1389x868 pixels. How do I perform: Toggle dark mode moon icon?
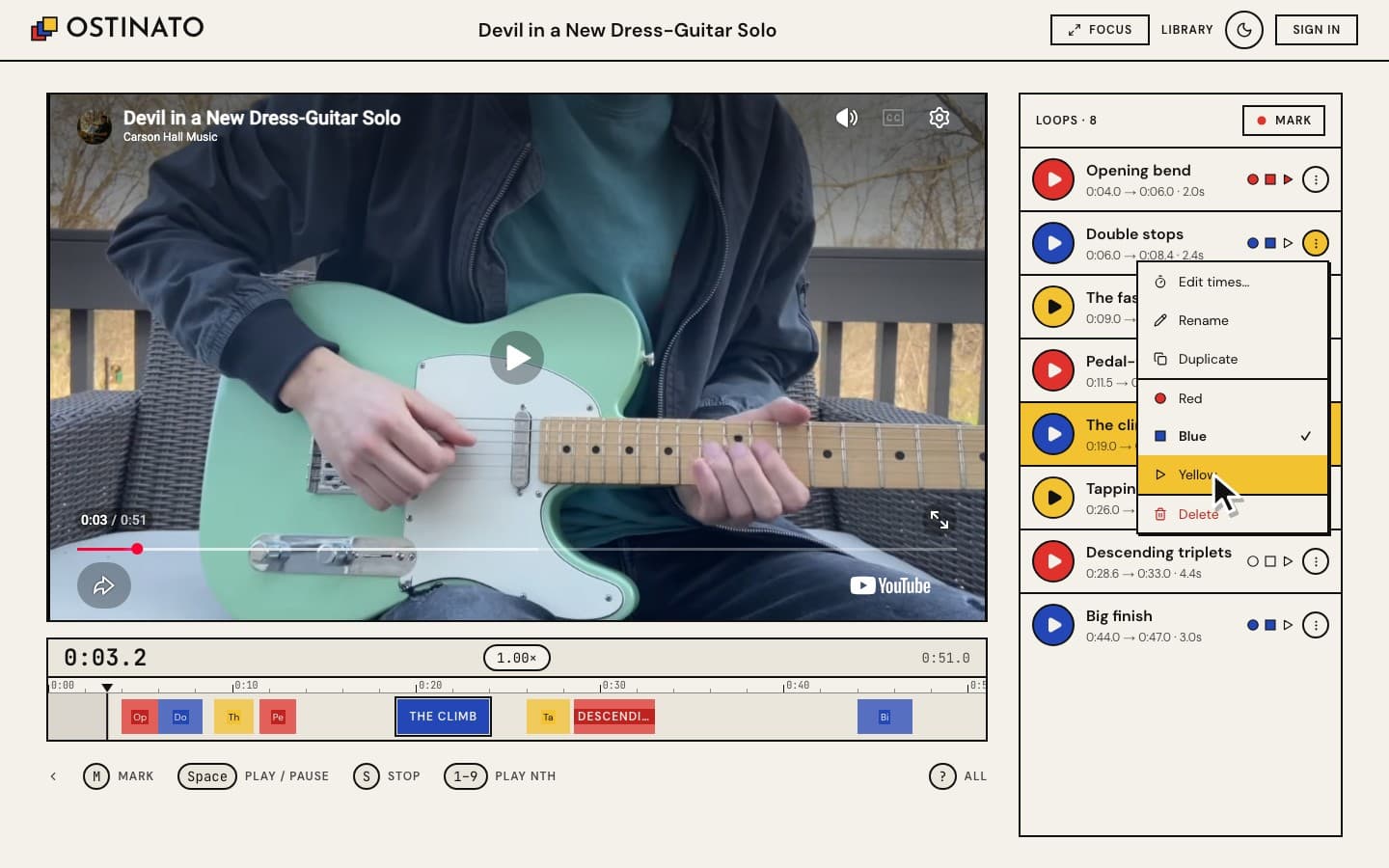pyautogui.click(x=1244, y=30)
